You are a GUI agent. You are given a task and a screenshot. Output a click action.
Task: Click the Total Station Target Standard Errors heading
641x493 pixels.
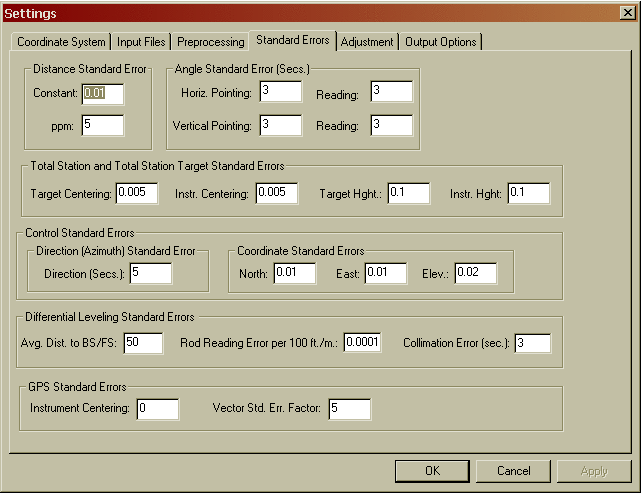click(x=157, y=166)
